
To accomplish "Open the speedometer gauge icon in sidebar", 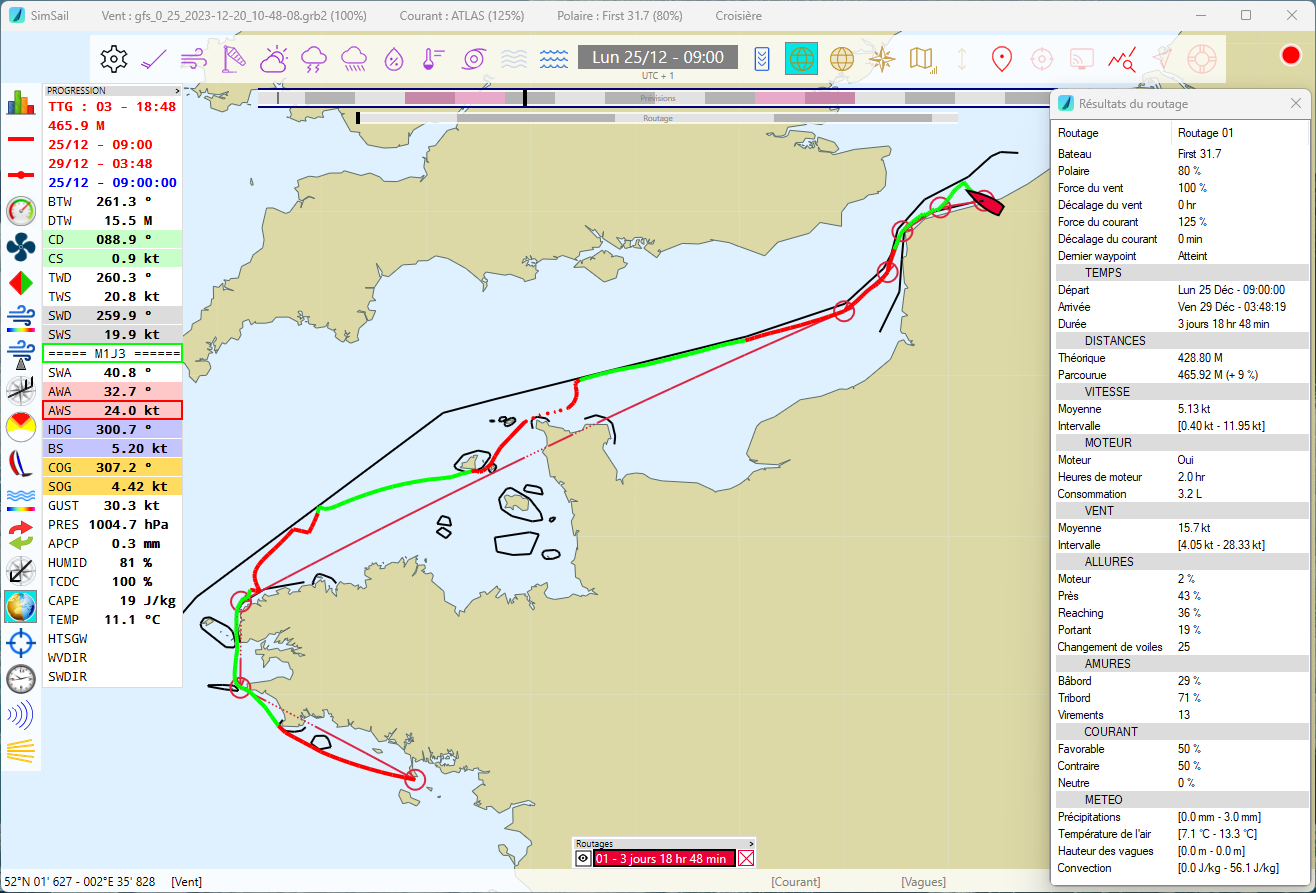I will (x=20, y=211).
